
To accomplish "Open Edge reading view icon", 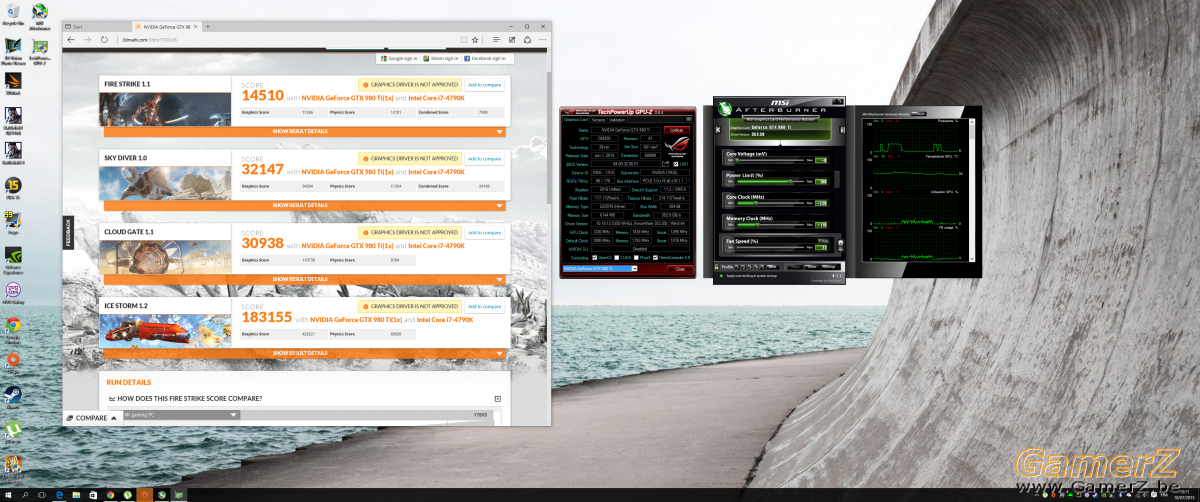I will (x=463, y=40).
